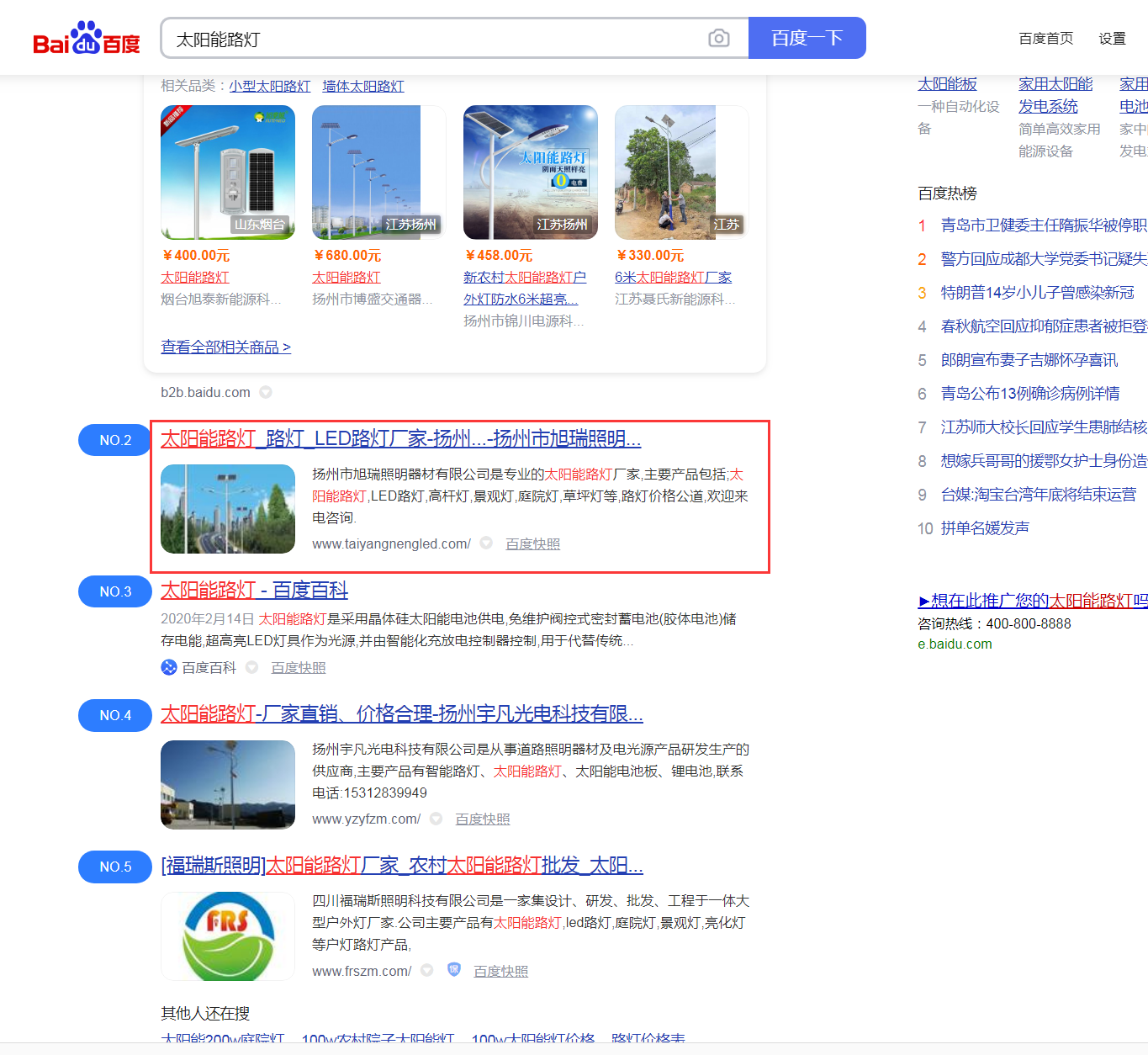
Task: Open related category 墙体太阳路灯
Action: [363, 86]
